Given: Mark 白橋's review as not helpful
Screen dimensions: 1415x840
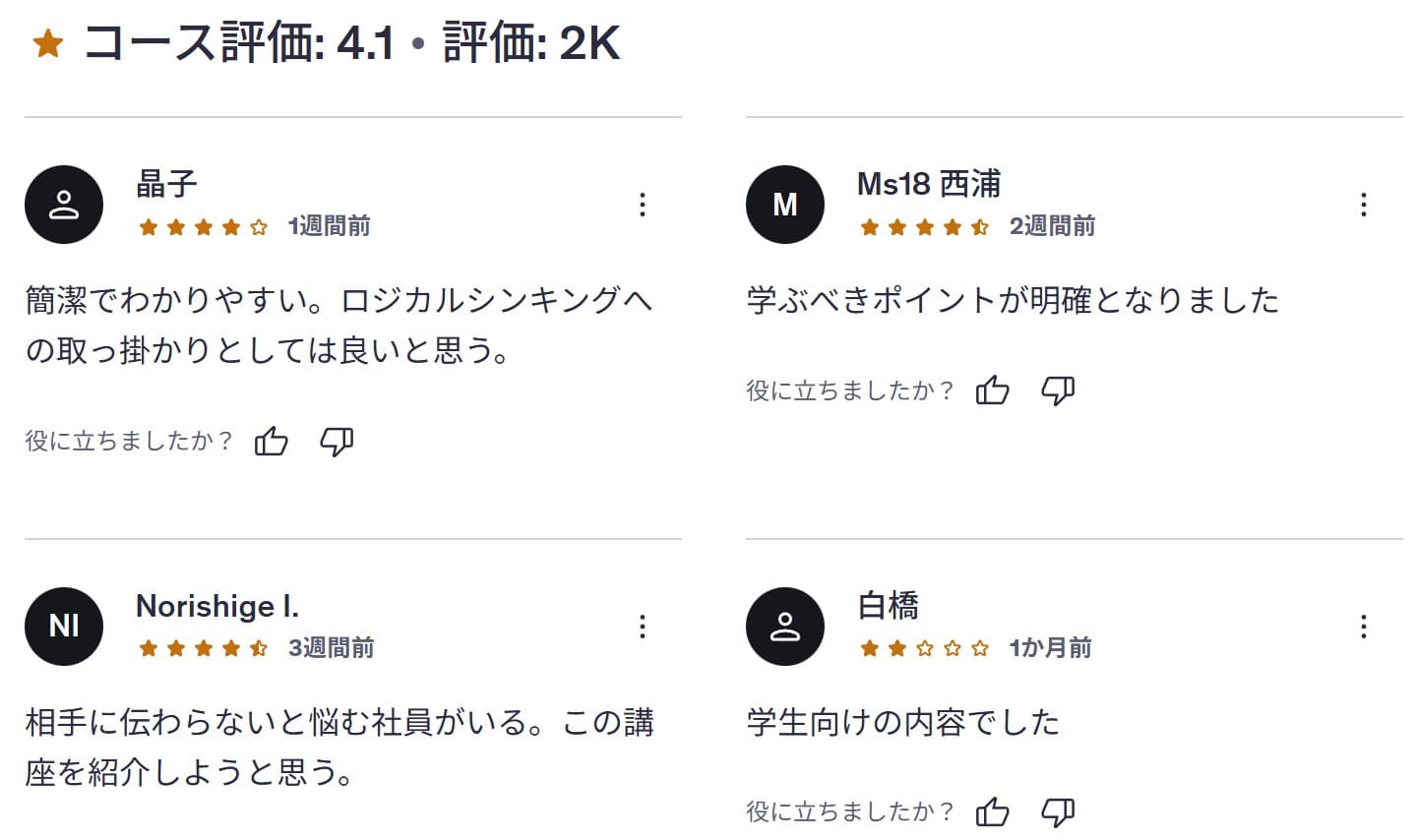Looking at the screenshot, I should pyautogui.click(x=1058, y=813).
